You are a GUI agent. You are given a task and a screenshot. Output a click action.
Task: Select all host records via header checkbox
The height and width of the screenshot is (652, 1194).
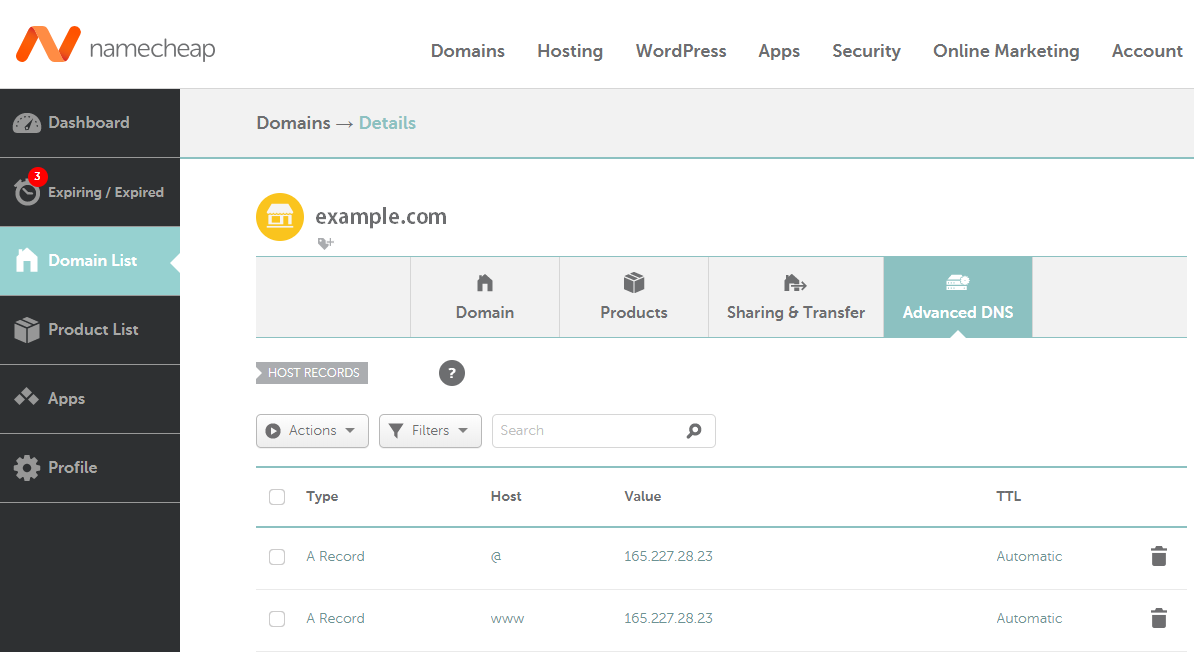coord(277,496)
